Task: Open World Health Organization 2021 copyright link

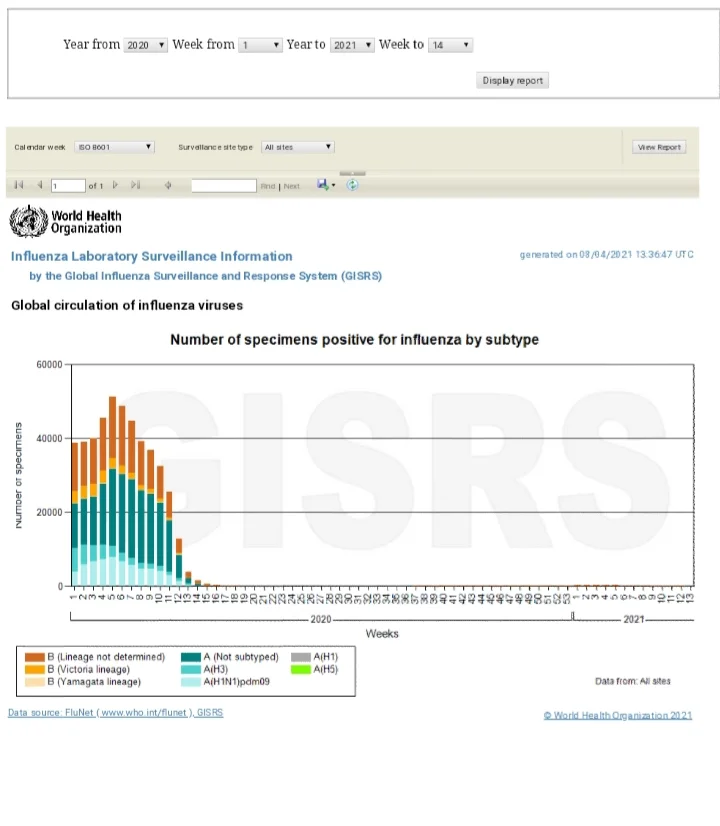Action: (617, 715)
